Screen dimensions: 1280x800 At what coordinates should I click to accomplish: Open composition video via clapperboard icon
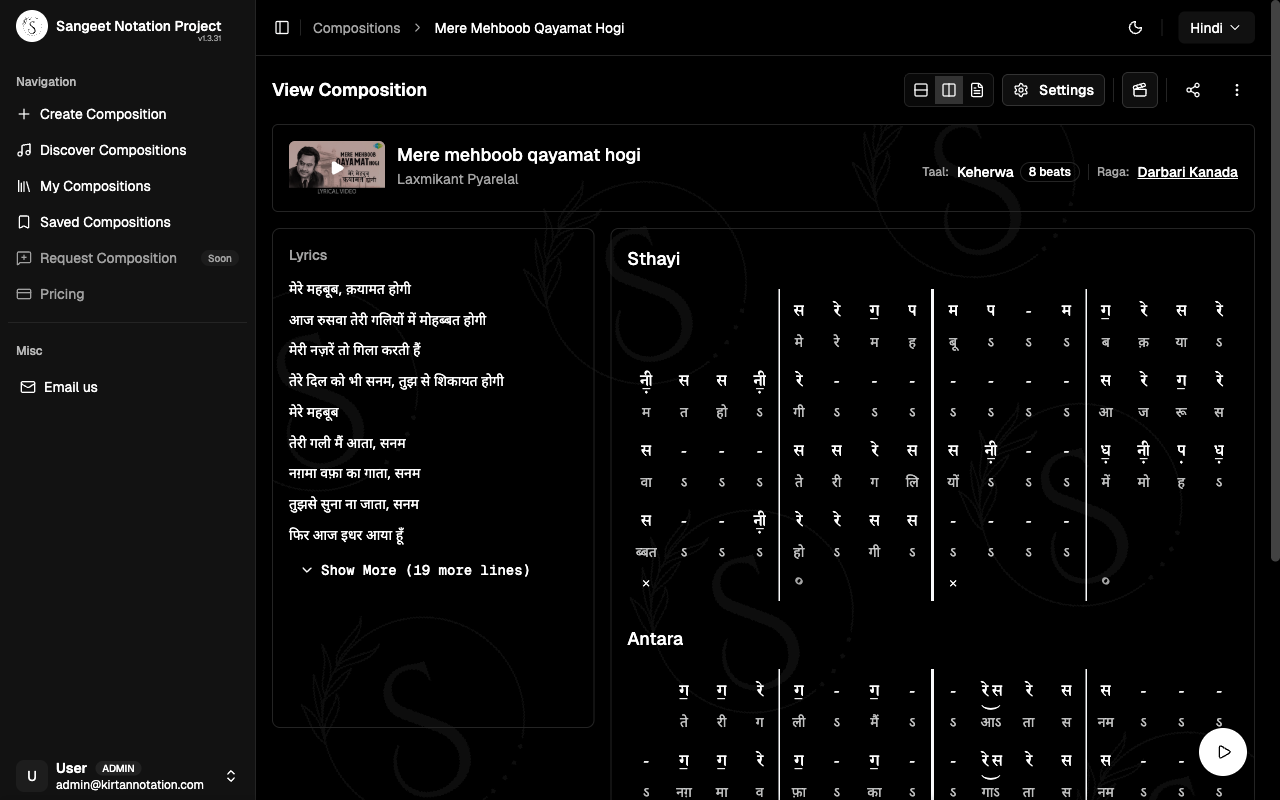[1139, 90]
